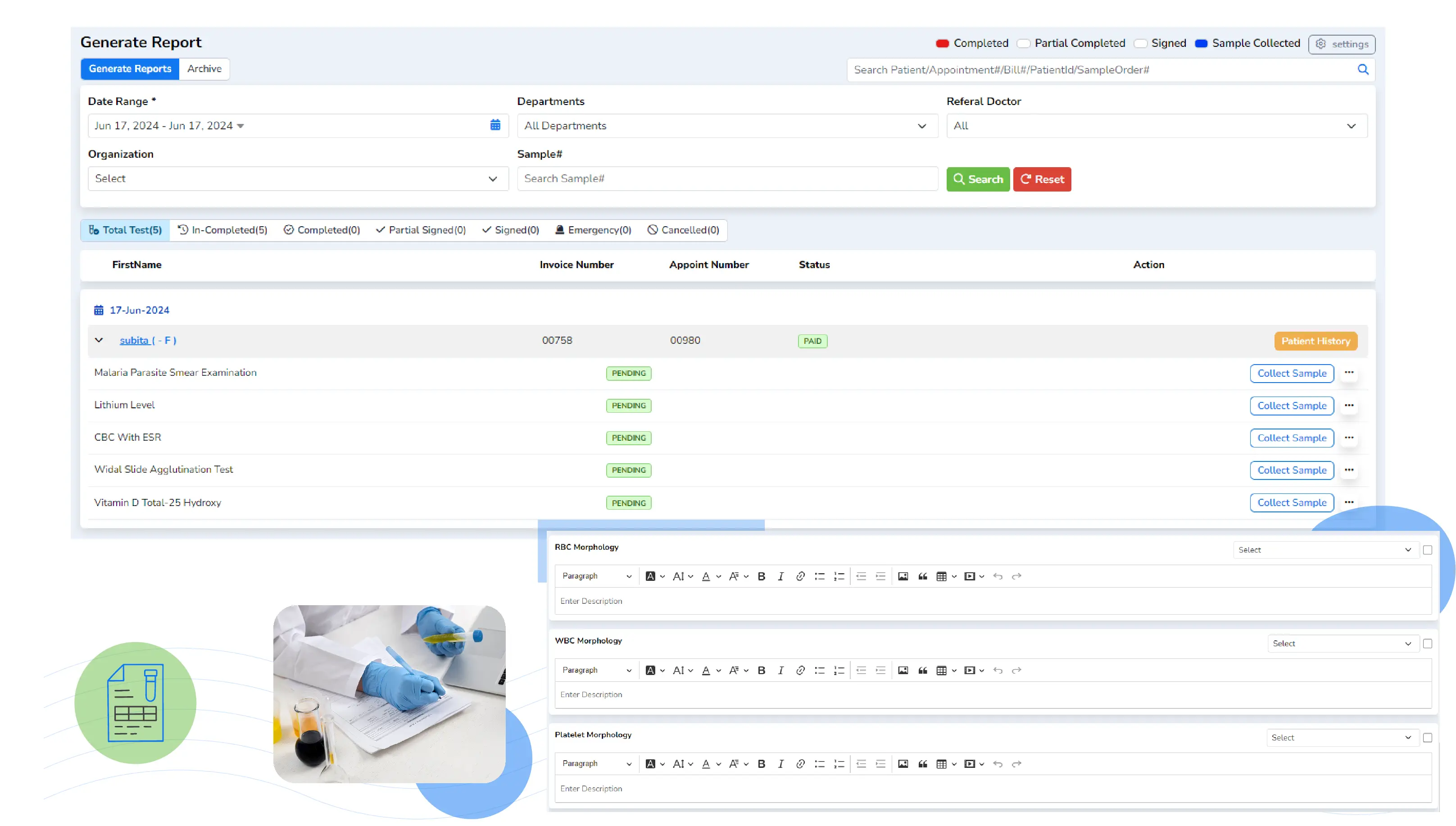Open more options for Lithium Level row
The width and height of the screenshot is (1456, 826).
[x=1349, y=405]
